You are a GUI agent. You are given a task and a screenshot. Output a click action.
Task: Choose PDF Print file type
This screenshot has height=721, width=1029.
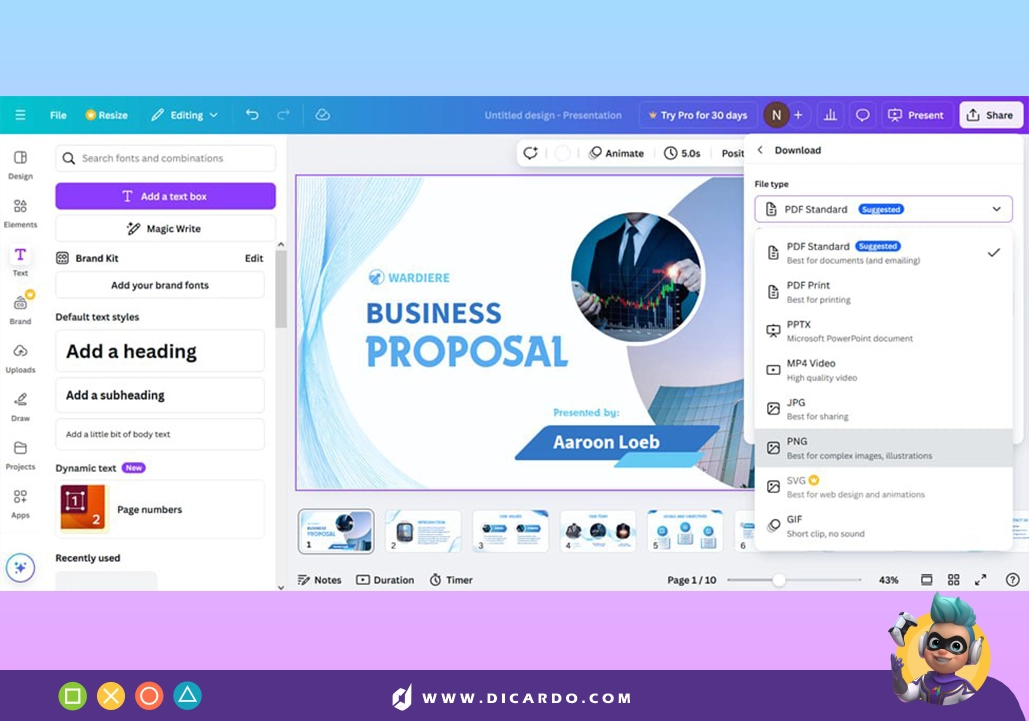tap(883, 292)
